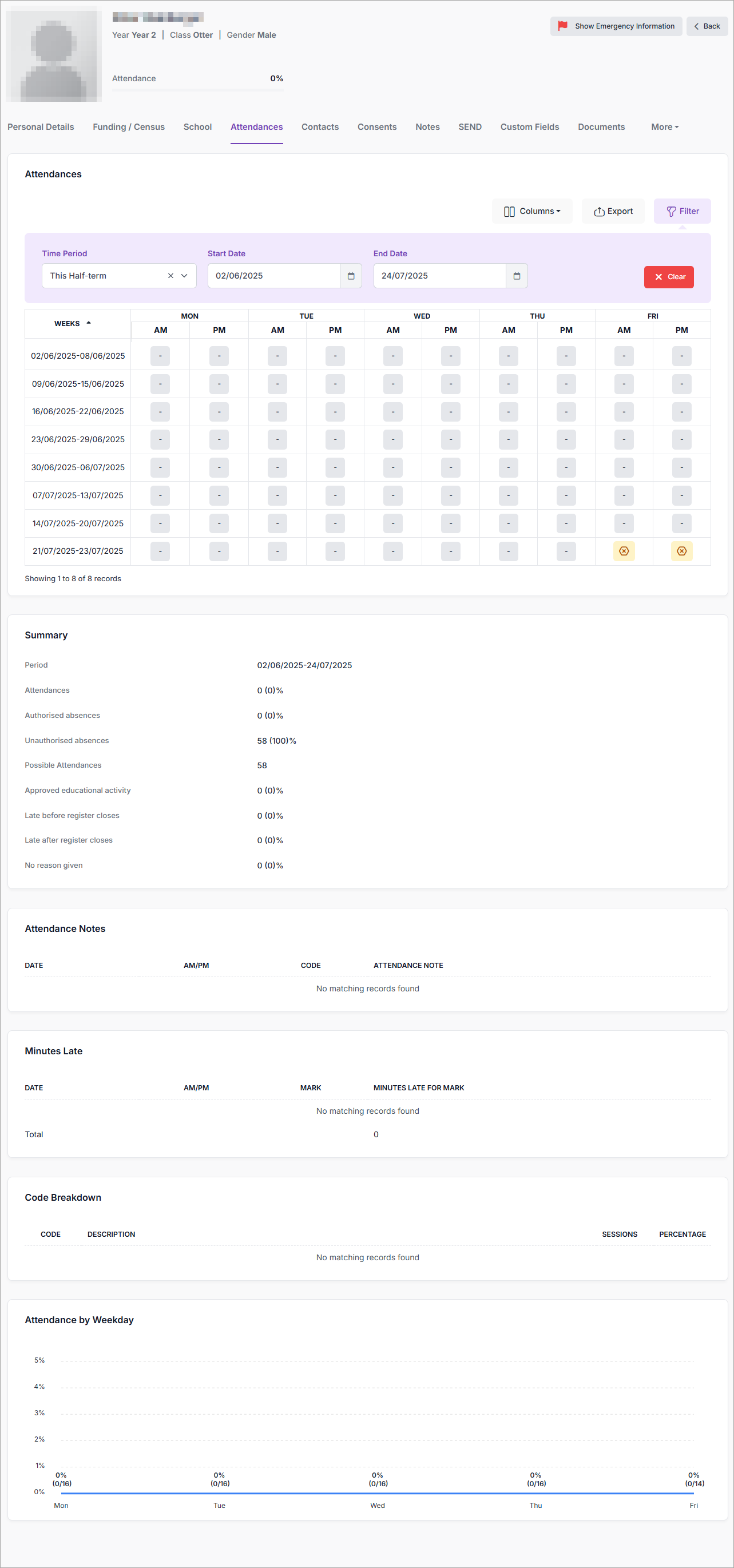The image size is (734, 1568).
Task: Go back using the Back button
Action: 707,26
